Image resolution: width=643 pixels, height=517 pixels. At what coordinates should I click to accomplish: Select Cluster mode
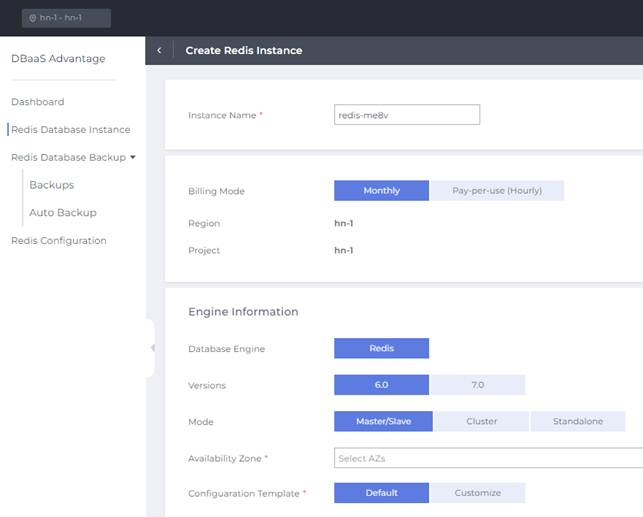point(481,421)
